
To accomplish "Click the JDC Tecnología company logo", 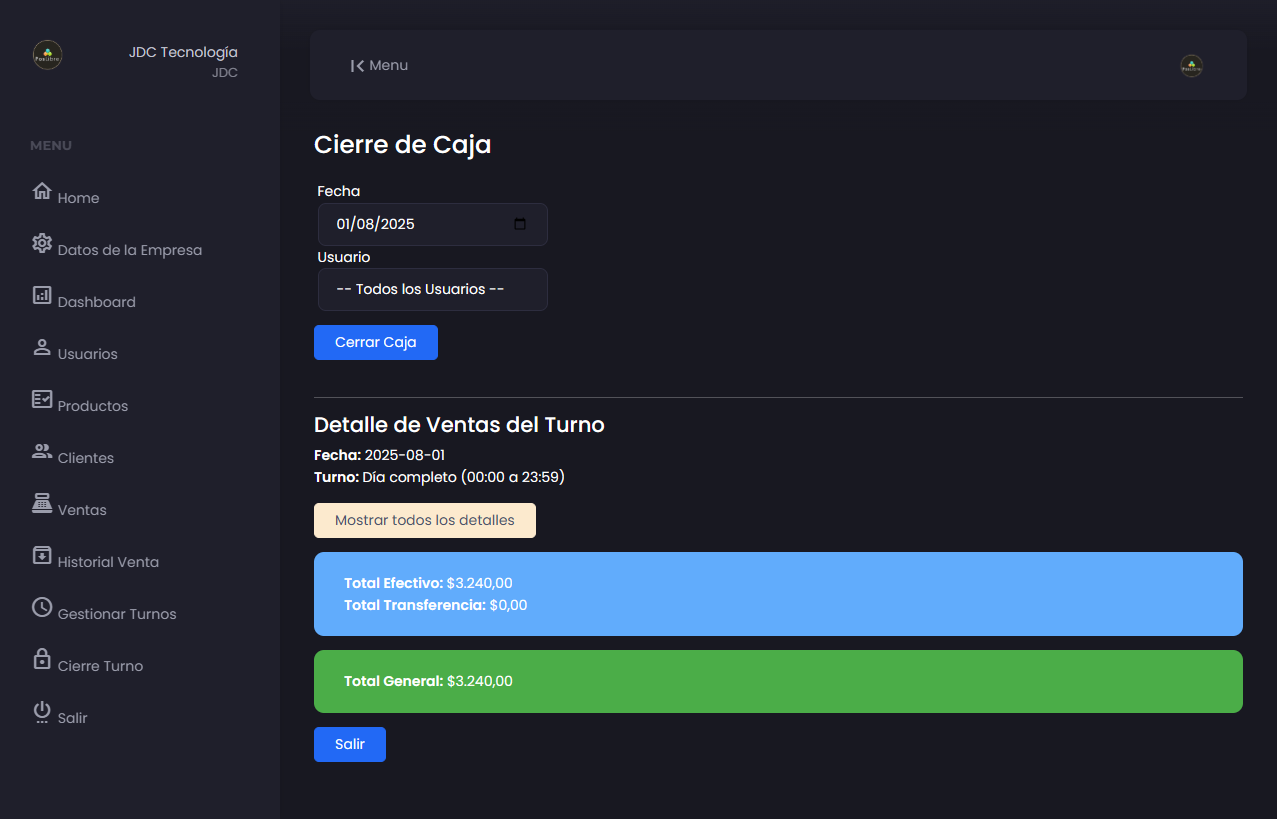I will click(x=47, y=55).
